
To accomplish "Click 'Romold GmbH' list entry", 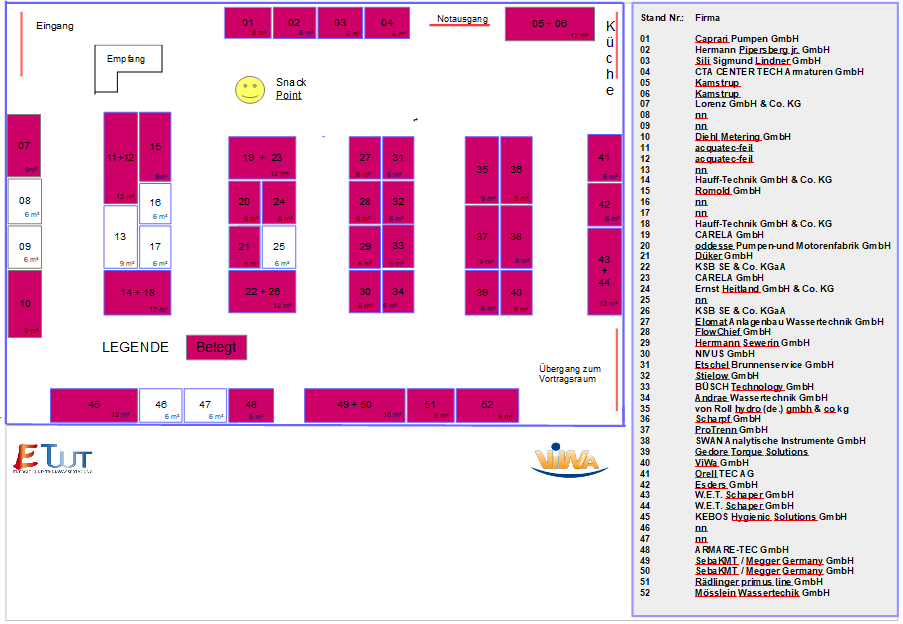I will point(727,191).
